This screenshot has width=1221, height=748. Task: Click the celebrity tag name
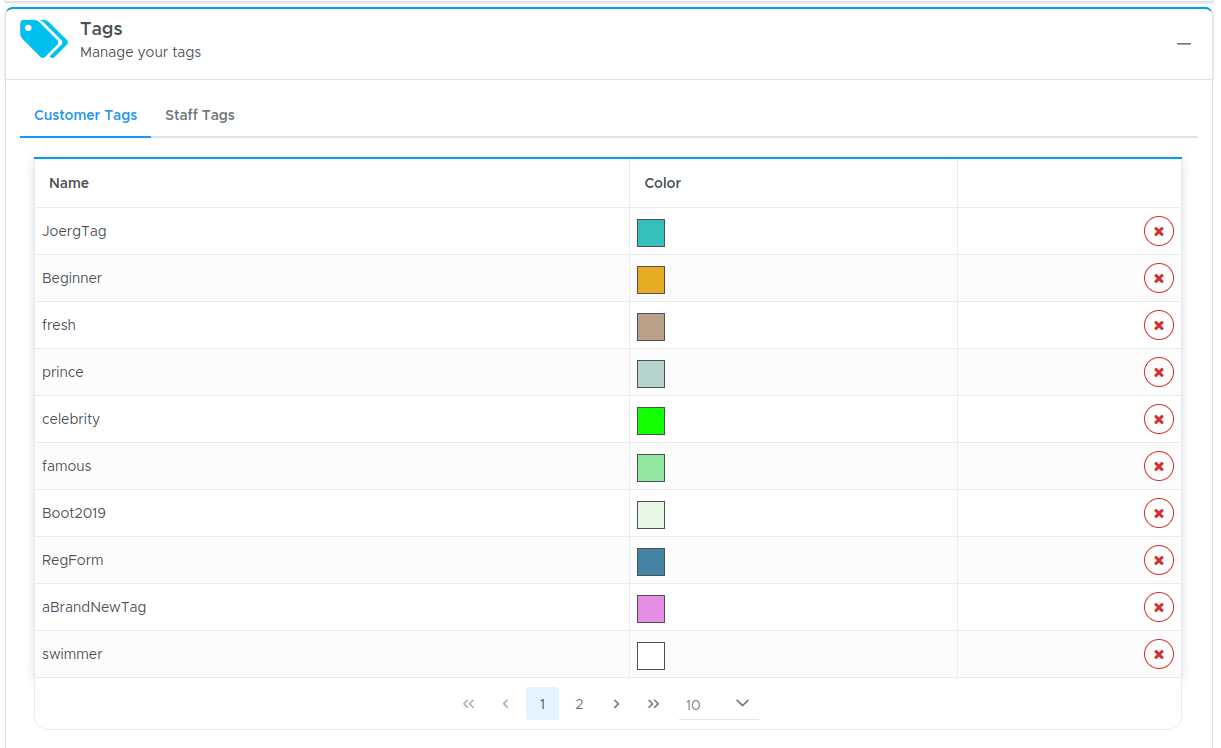click(x=71, y=419)
